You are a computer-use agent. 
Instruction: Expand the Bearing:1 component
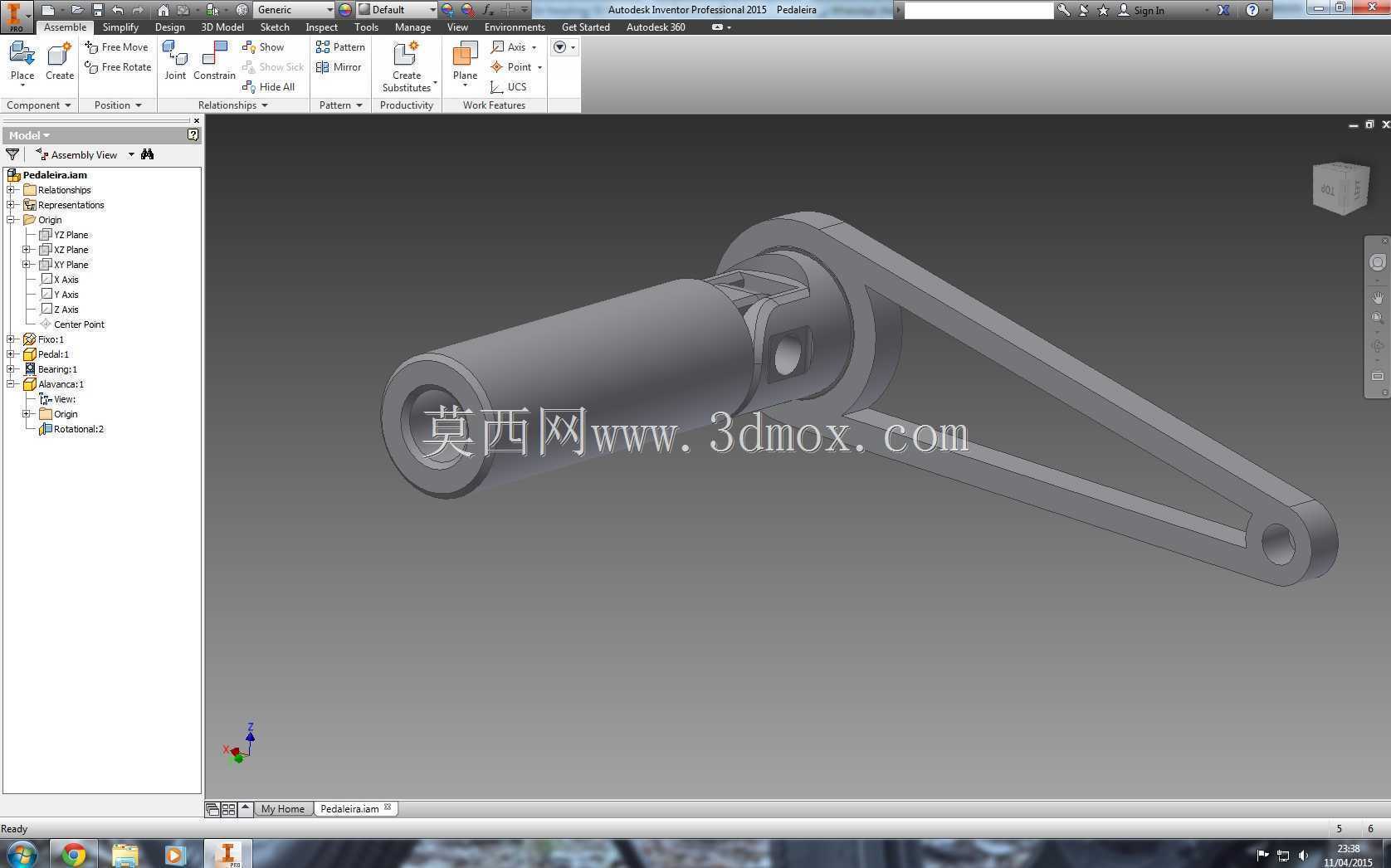(x=12, y=369)
